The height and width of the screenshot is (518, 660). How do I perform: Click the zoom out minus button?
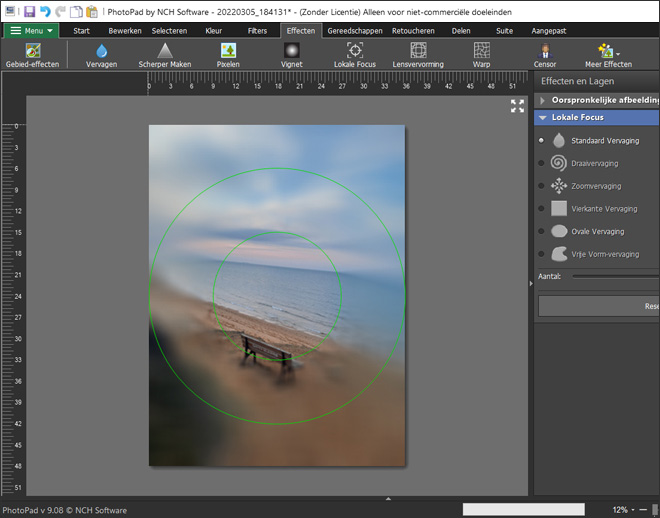643,510
